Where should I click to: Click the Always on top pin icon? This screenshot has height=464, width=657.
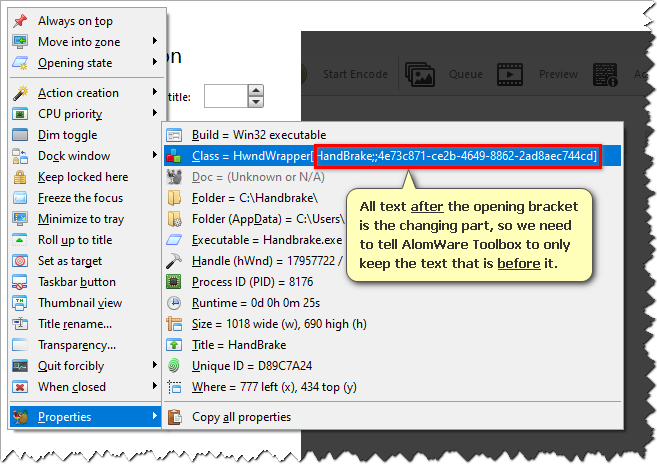tap(20, 21)
